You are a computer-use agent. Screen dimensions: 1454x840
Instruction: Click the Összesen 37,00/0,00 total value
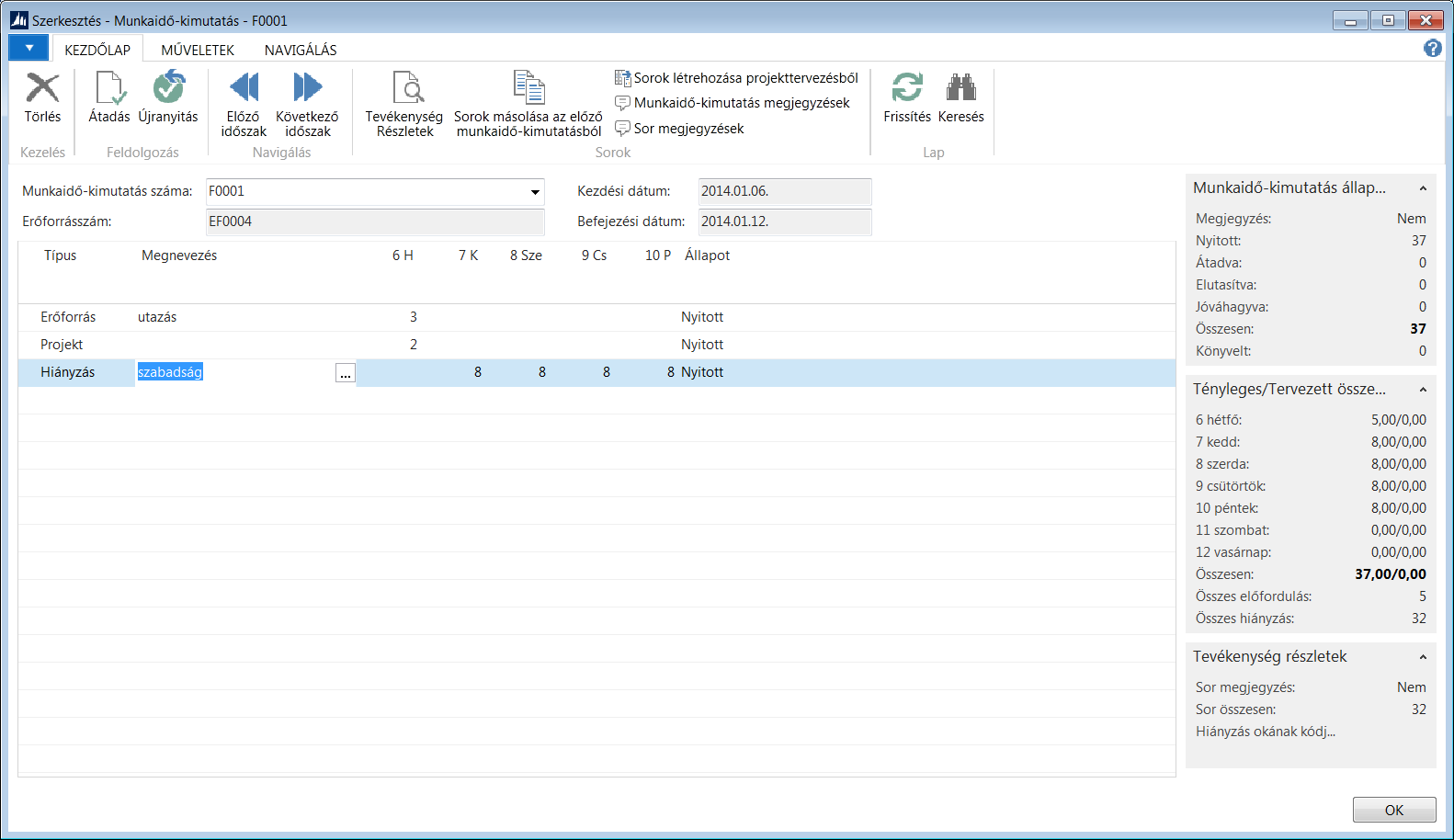point(1391,574)
